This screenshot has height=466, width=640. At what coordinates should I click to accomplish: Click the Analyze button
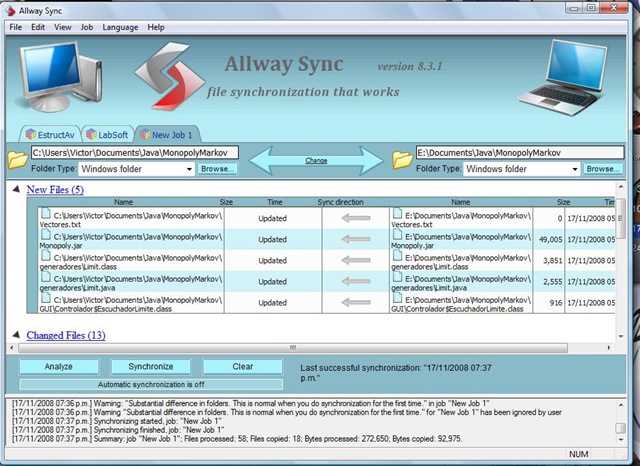pyautogui.click(x=59, y=366)
